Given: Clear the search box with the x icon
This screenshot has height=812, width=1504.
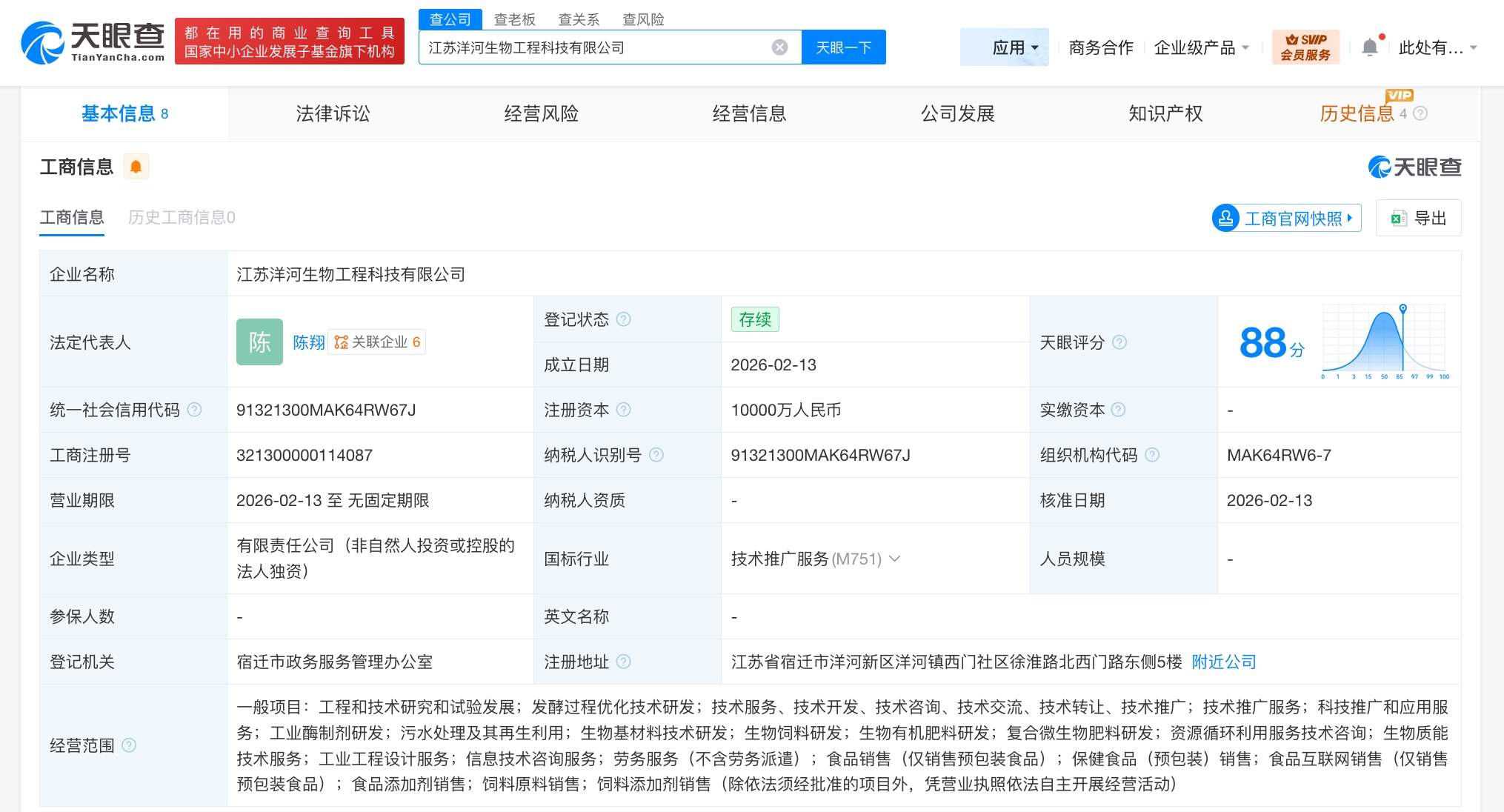Looking at the screenshot, I should pyautogui.click(x=778, y=47).
